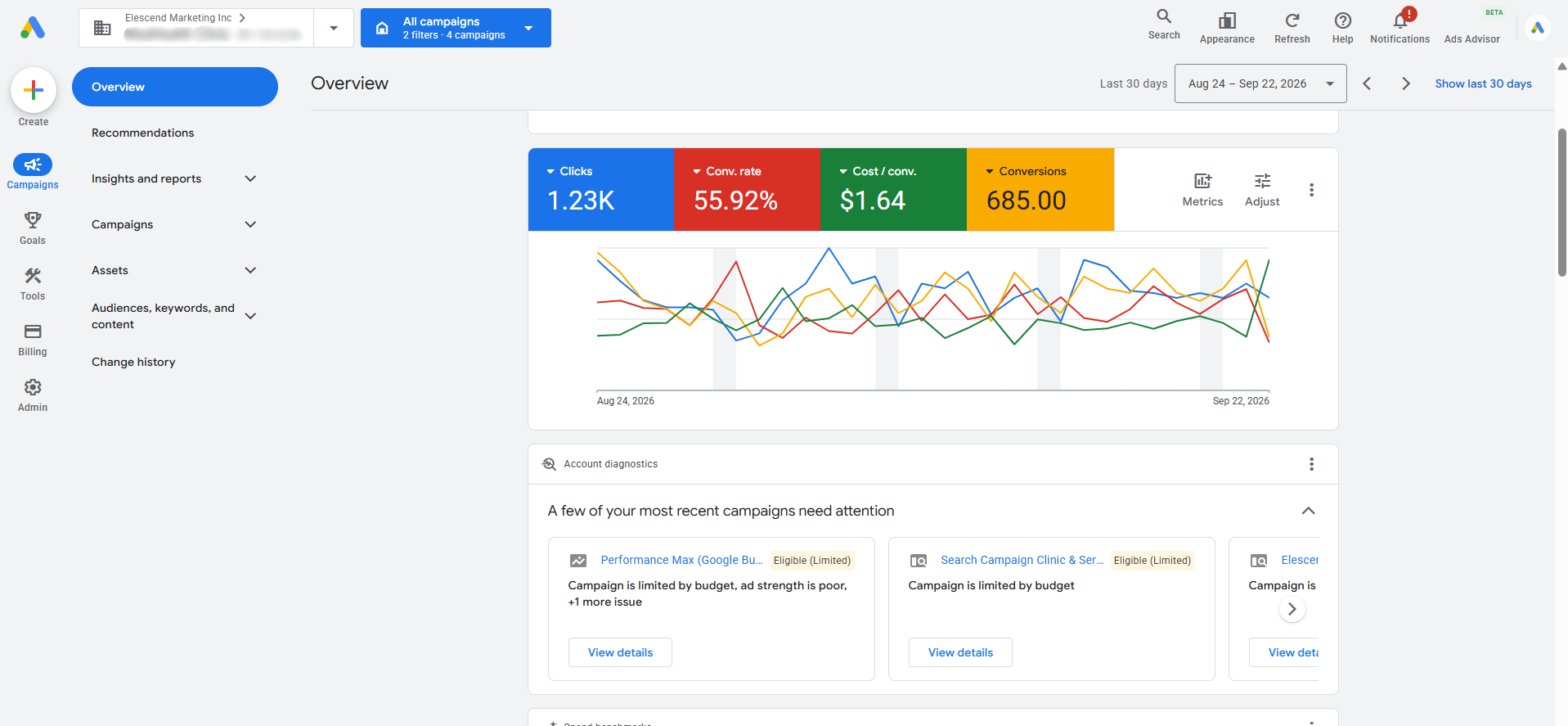Image resolution: width=1568 pixels, height=726 pixels.
Task: Click the Adjust chart icon
Action: point(1262,190)
